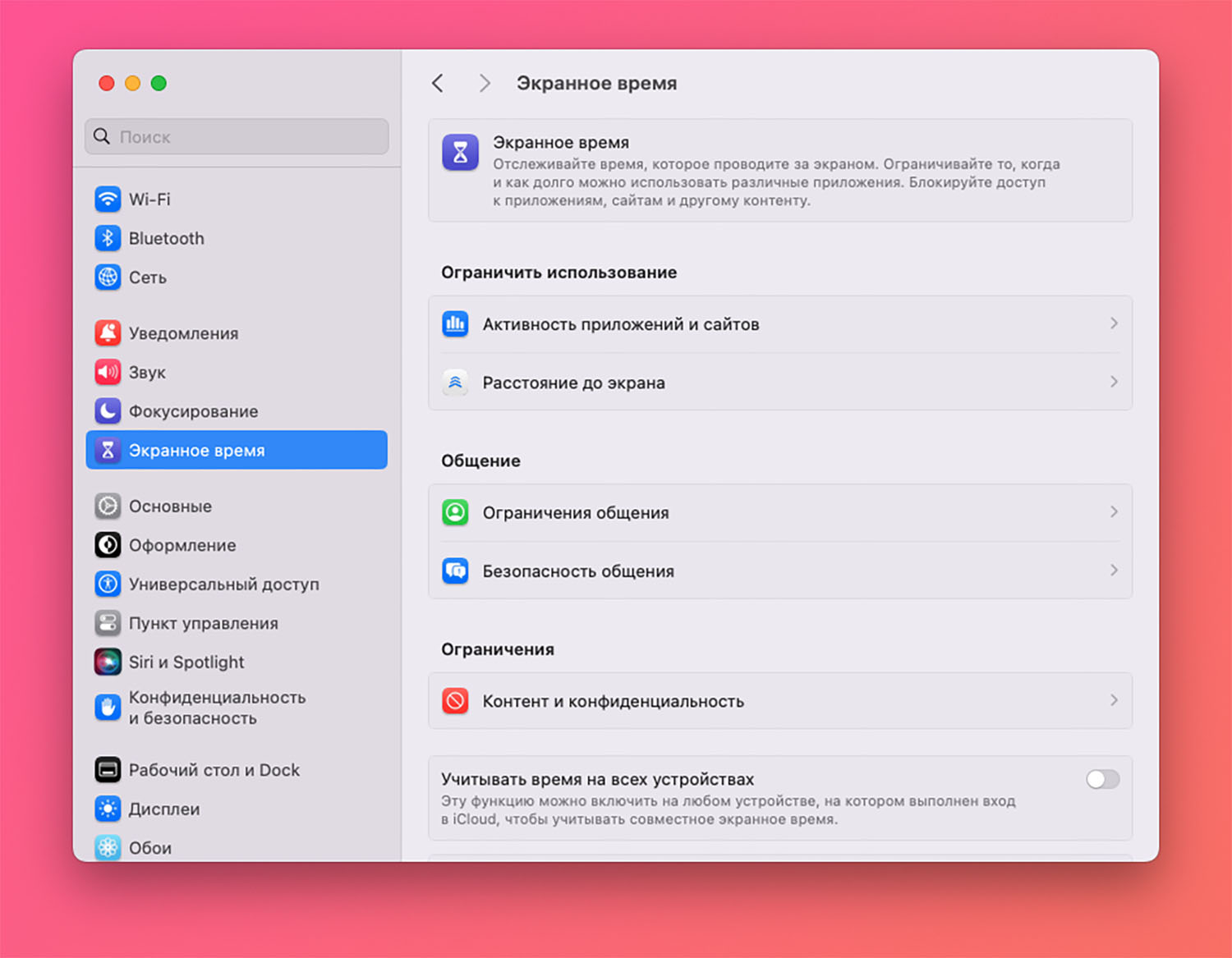This screenshot has height=958, width=1232.
Task: Click the bell icon next to Уведомления
Action: (x=108, y=332)
